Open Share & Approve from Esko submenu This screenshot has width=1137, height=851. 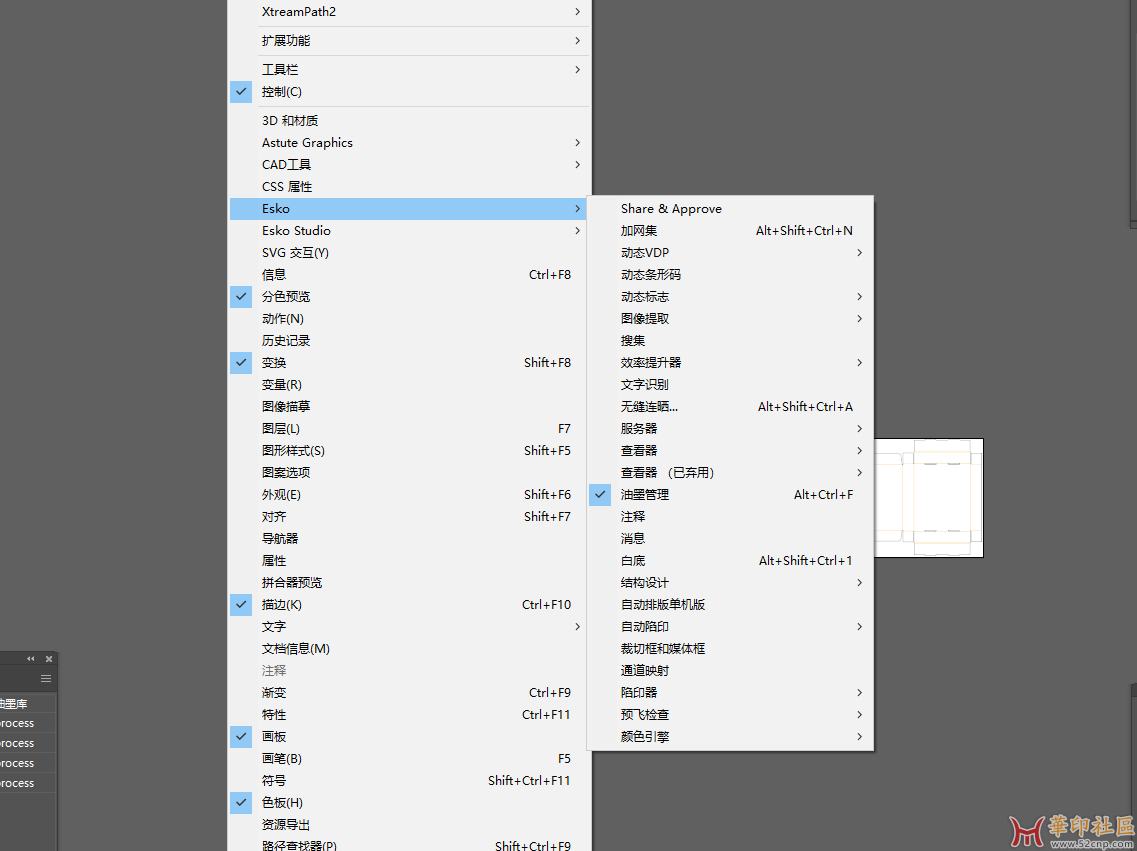click(730, 209)
